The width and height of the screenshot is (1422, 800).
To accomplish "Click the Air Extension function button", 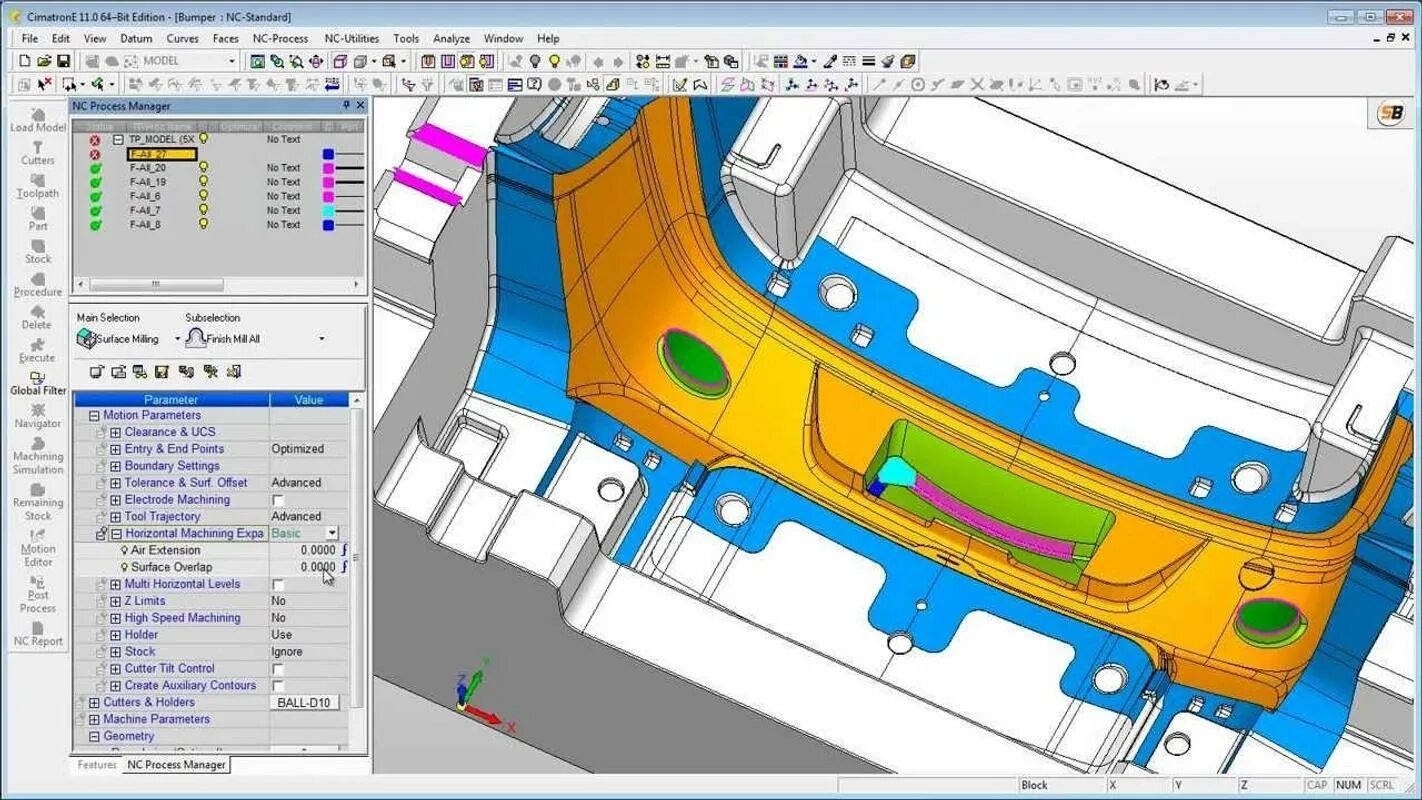I will [x=344, y=550].
